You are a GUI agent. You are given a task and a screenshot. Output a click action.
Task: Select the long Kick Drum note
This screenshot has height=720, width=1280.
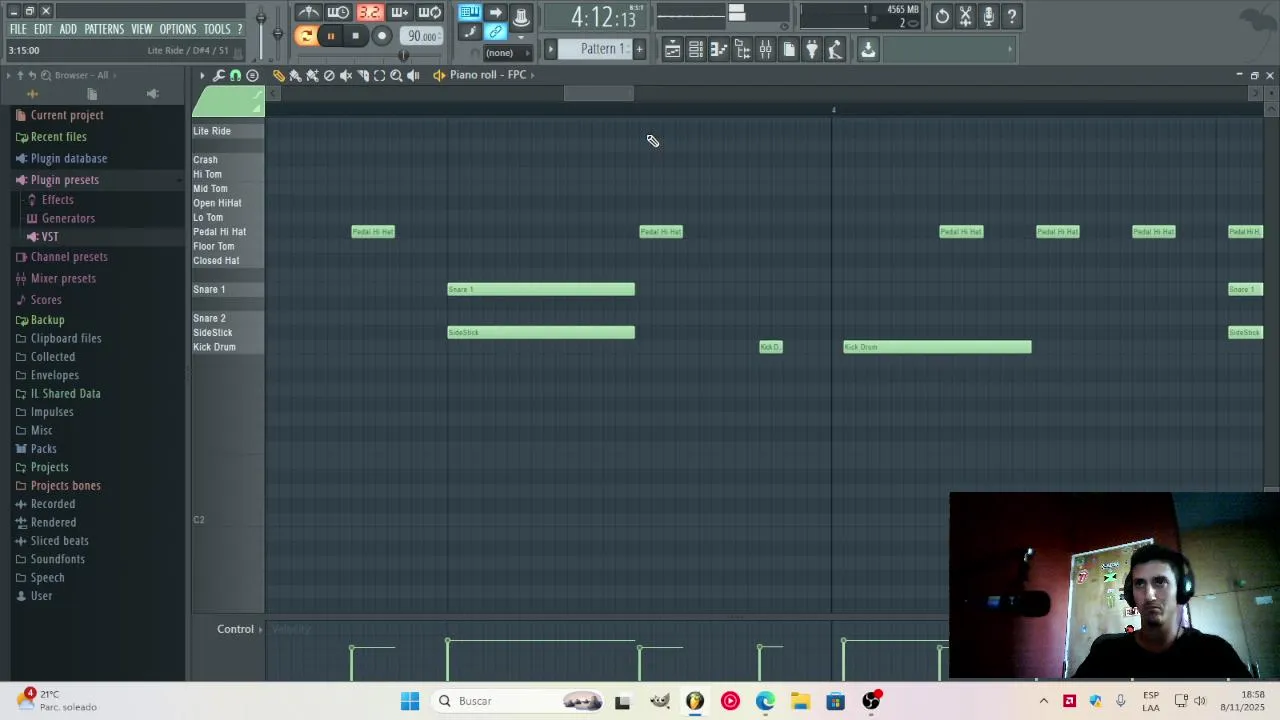937,347
